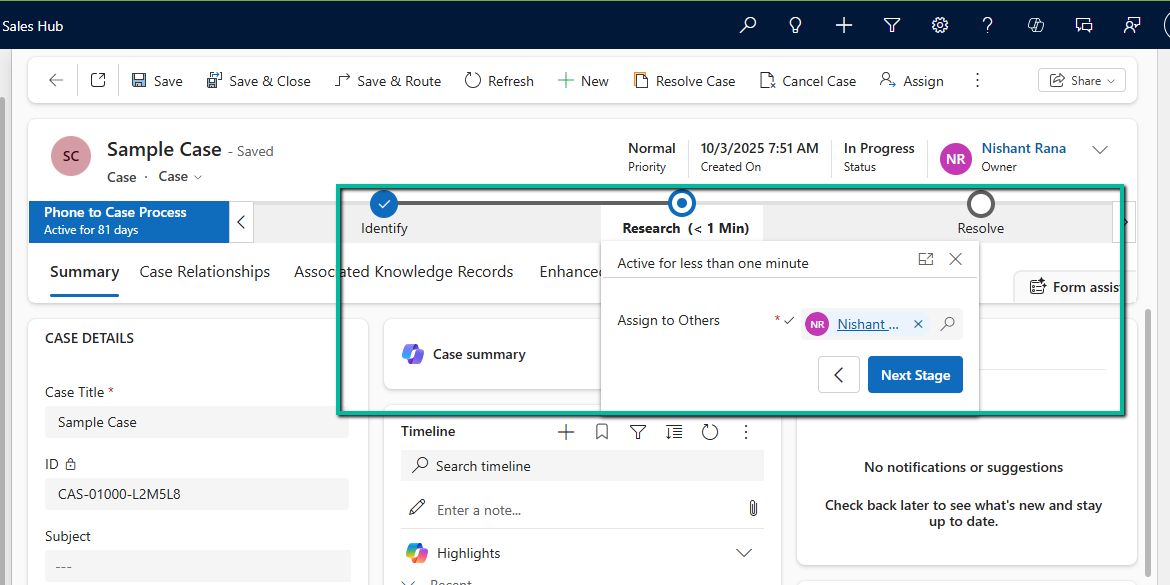Image resolution: width=1170 pixels, height=585 pixels.
Task: Remove Nishant from Assign to Others field
Action: (918, 324)
